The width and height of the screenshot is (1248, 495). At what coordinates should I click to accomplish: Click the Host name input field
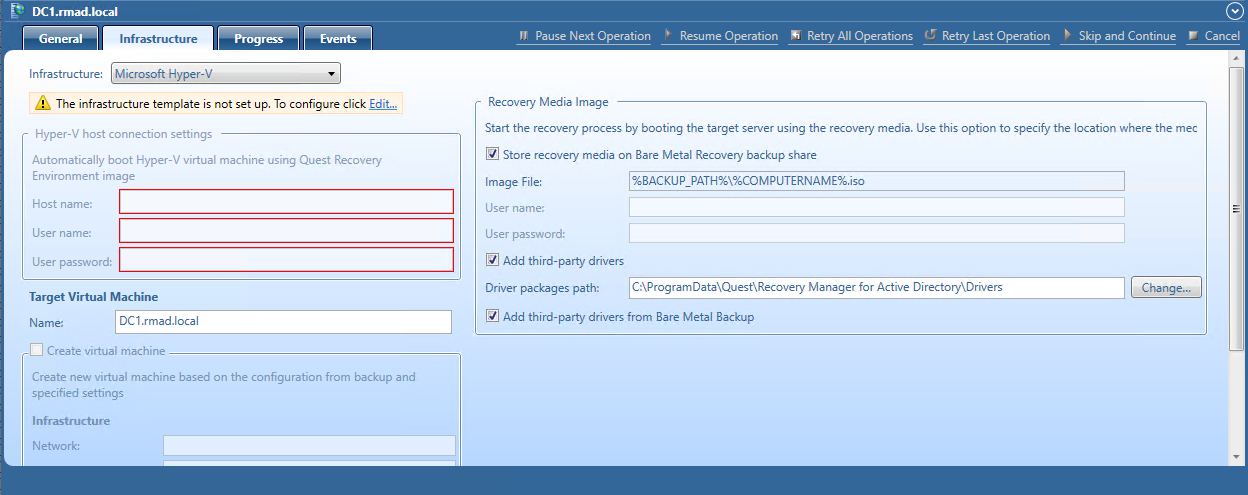pos(286,202)
